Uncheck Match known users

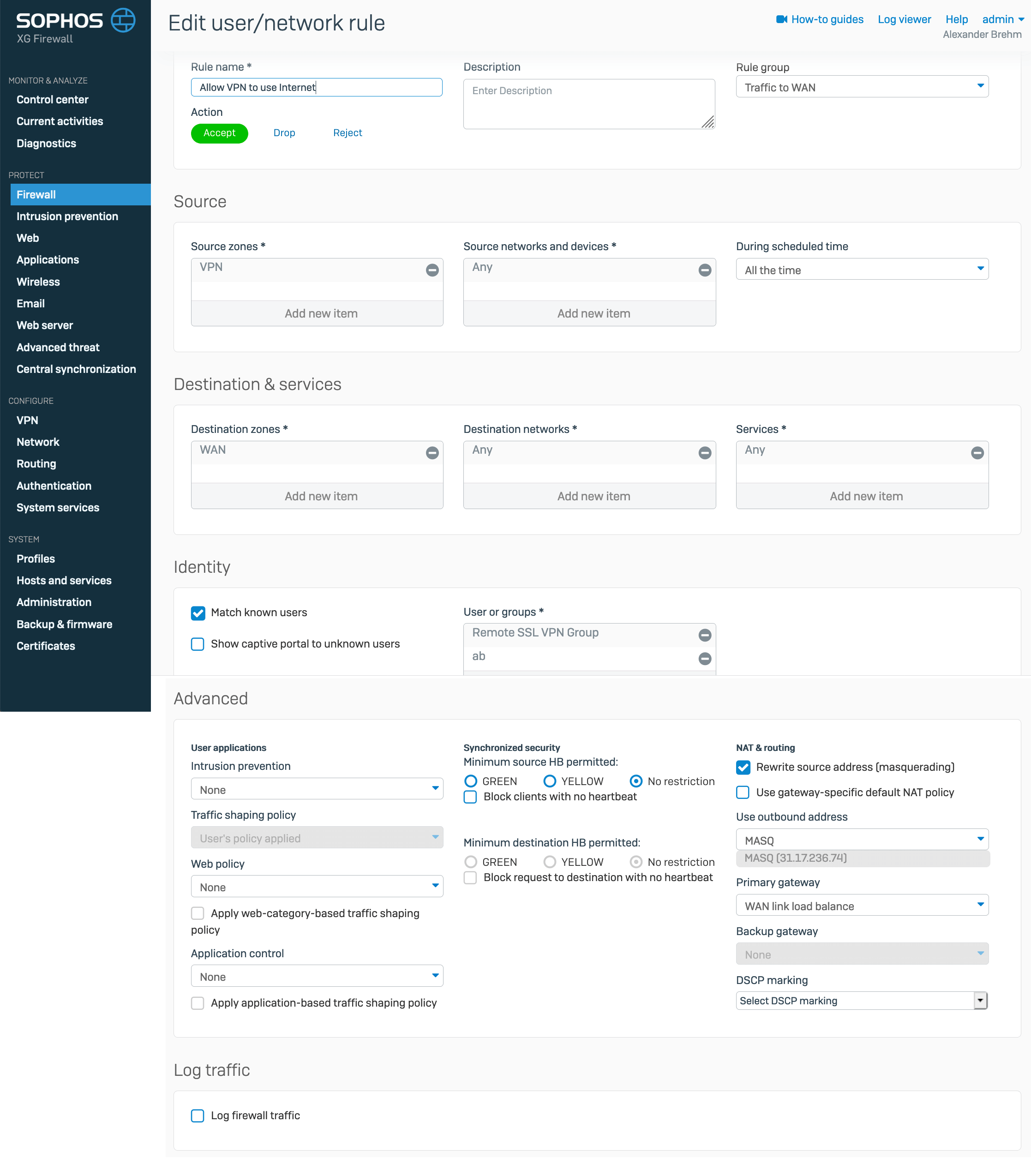(x=198, y=613)
